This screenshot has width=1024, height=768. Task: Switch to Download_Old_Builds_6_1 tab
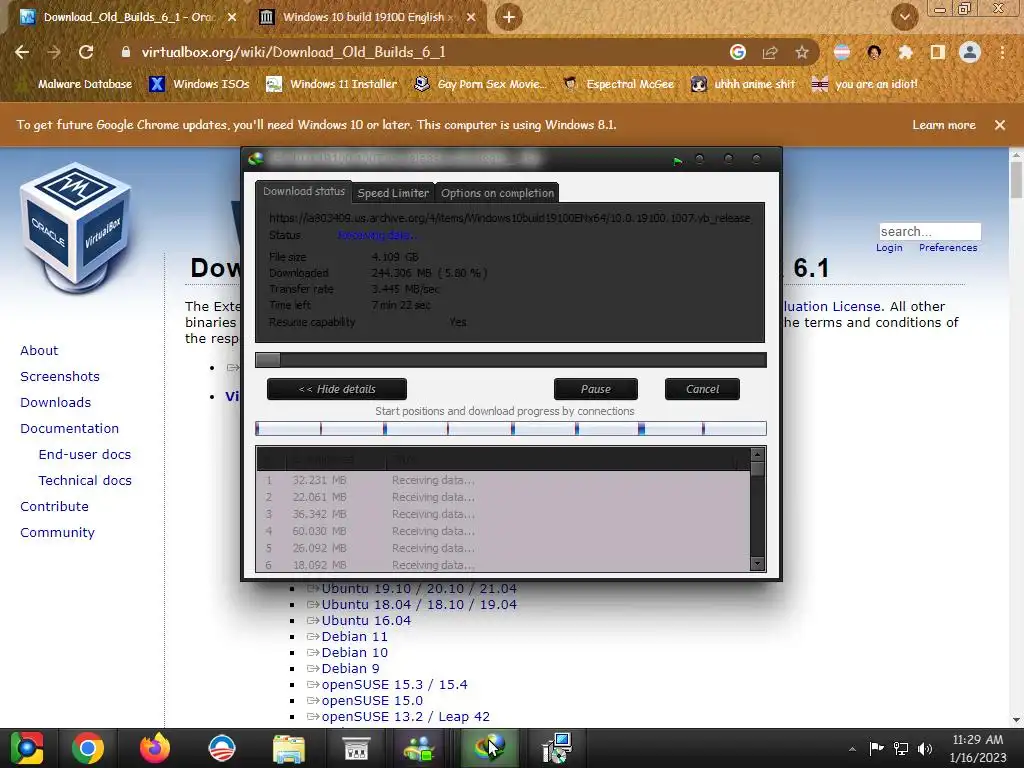pyautogui.click(x=129, y=18)
